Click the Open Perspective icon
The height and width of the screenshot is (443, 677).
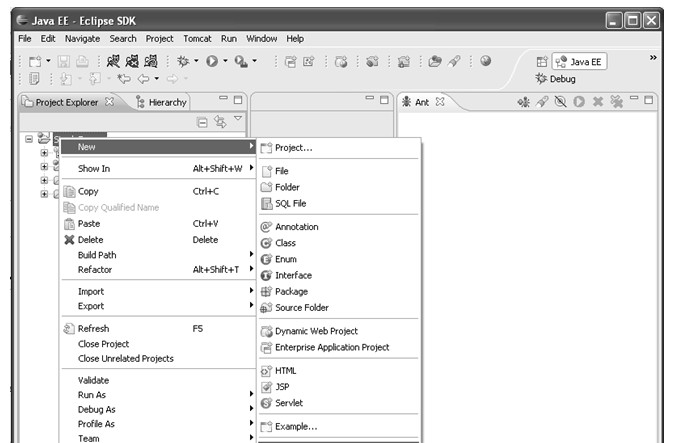coord(542,62)
